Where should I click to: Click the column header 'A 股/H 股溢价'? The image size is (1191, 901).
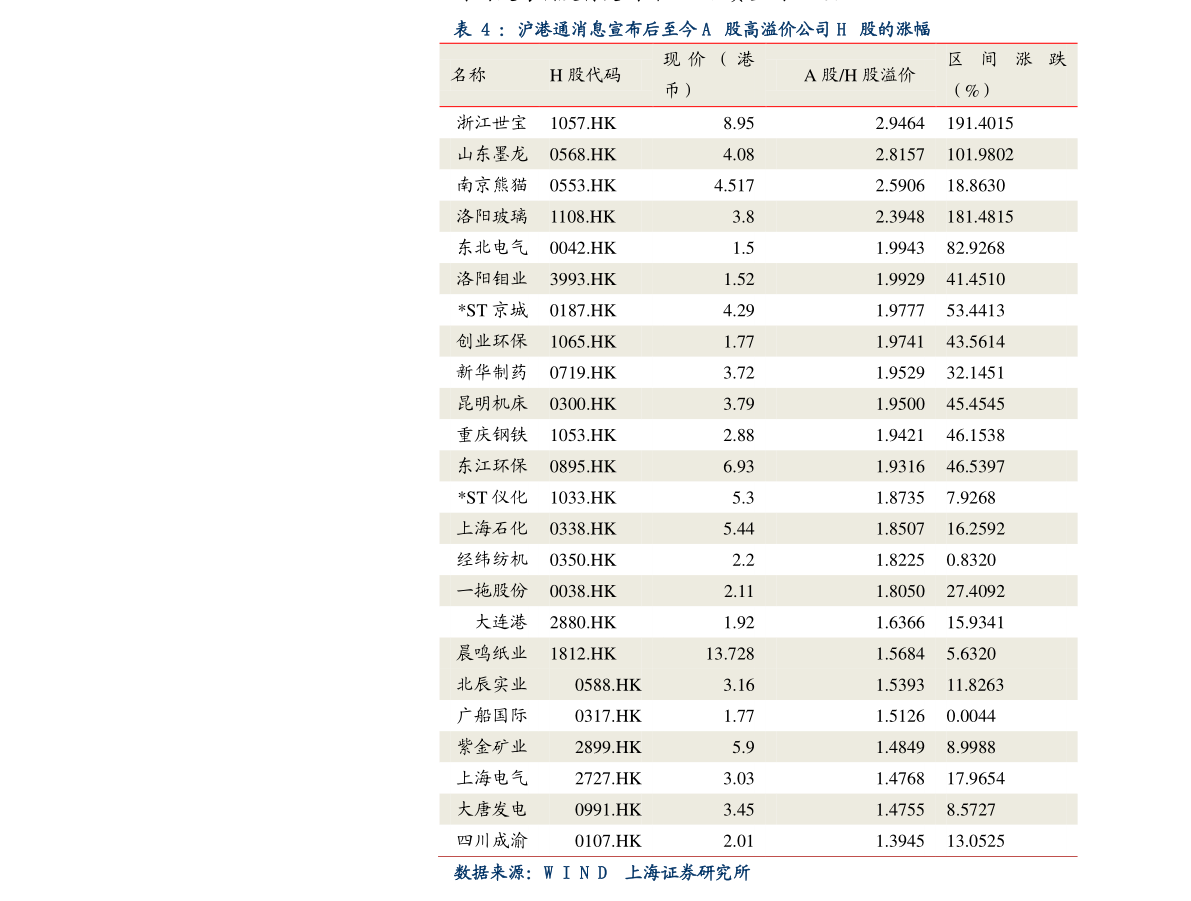tap(859, 74)
